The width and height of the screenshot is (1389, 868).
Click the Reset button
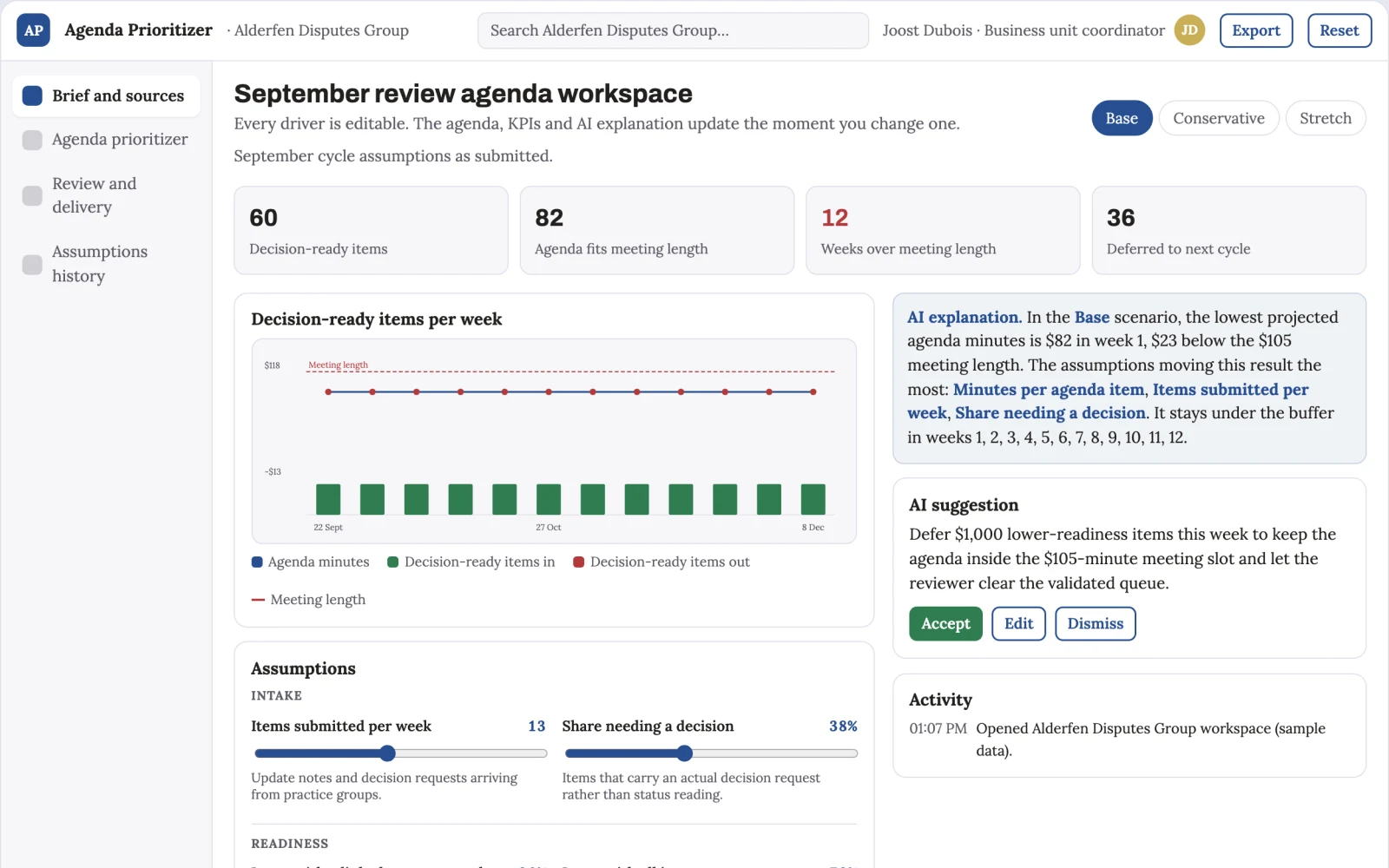[x=1340, y=30]
